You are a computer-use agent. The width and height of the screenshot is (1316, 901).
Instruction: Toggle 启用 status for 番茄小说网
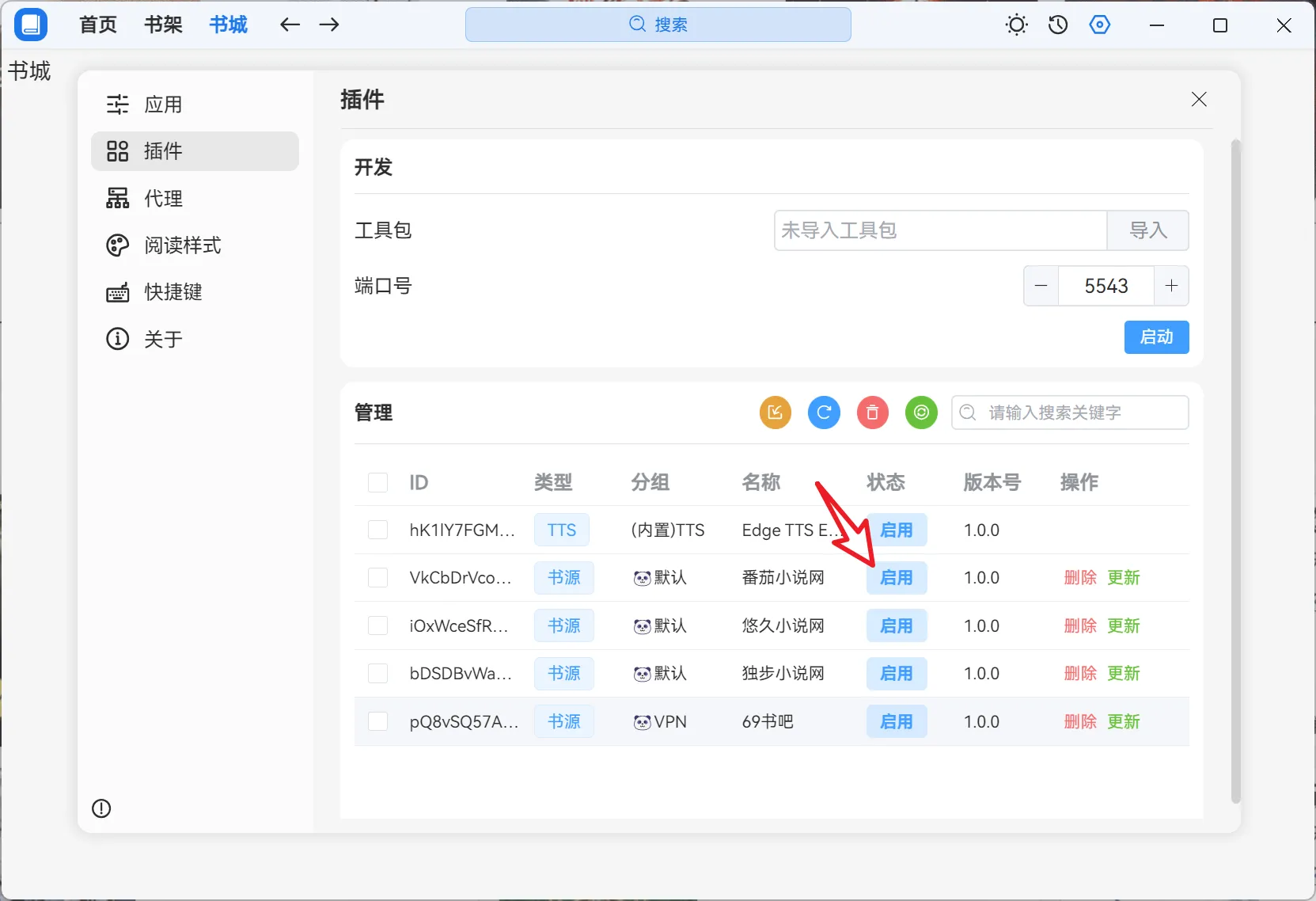[x=897, y=577]
